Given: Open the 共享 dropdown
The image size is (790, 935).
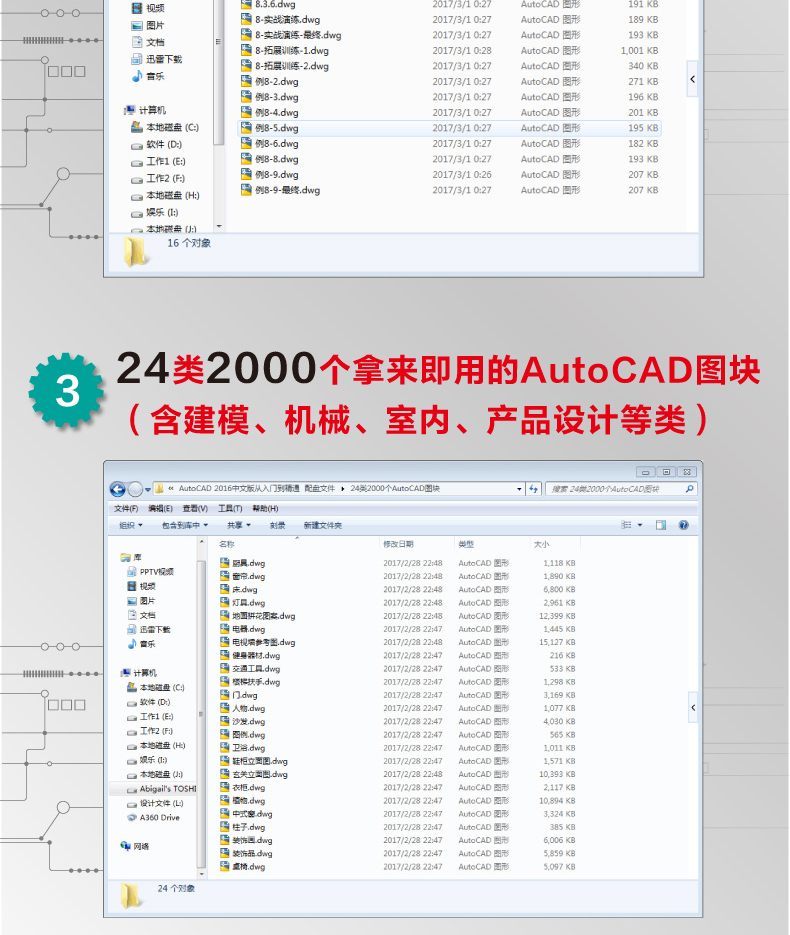Looking at the screenshot, I should tap(238, 525).
